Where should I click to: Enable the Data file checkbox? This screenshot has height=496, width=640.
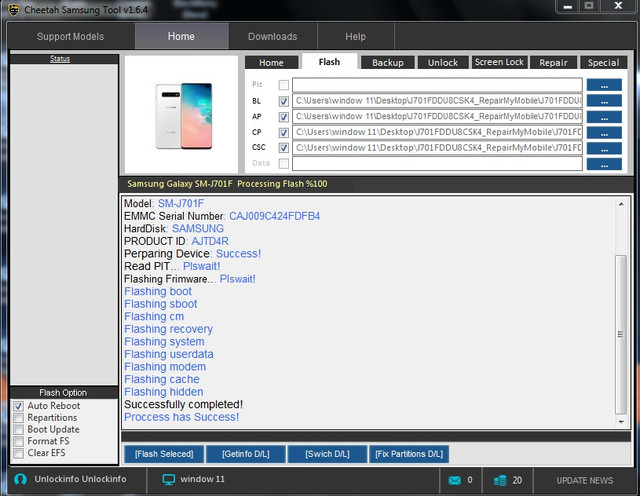[x=284, y=163]
